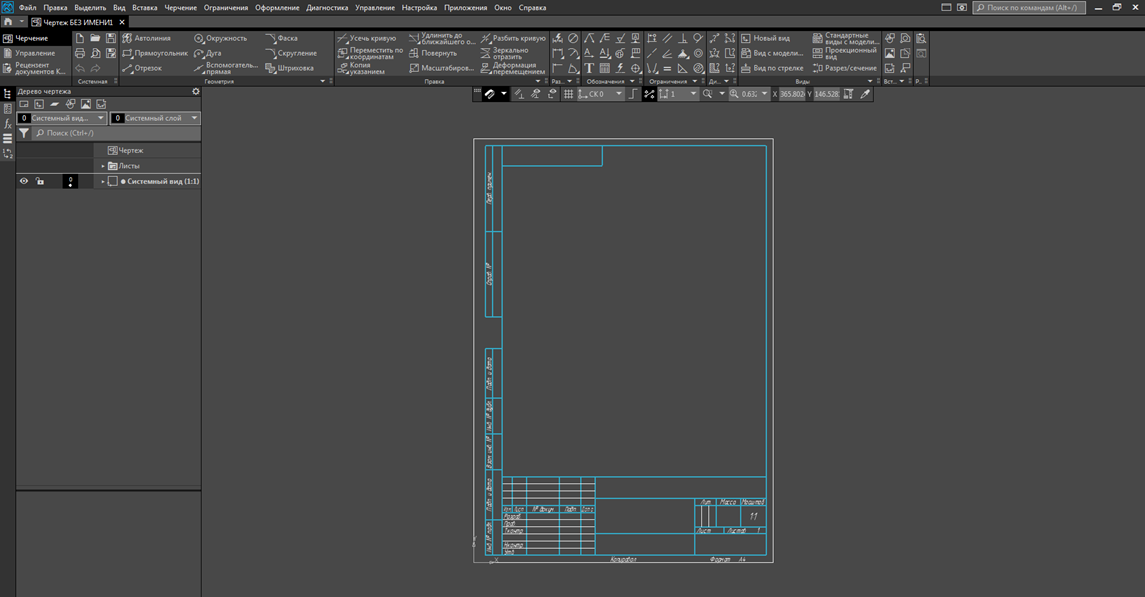1145x597 pixels.
Task: Expand the Обозначения panel arrow
Action: (632, 81)
